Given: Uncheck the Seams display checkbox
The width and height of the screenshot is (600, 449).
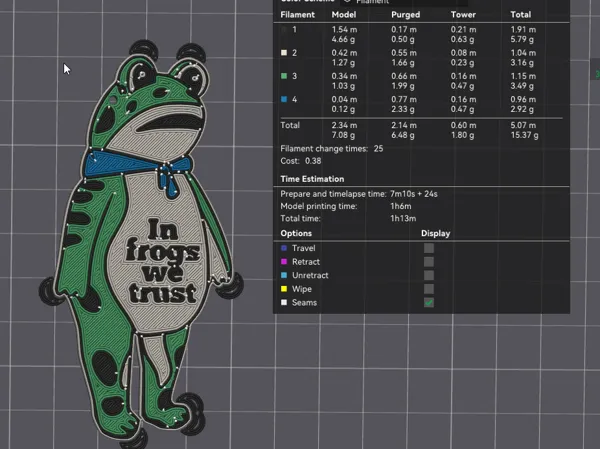Looking at the screenshot, I should 429,302.
